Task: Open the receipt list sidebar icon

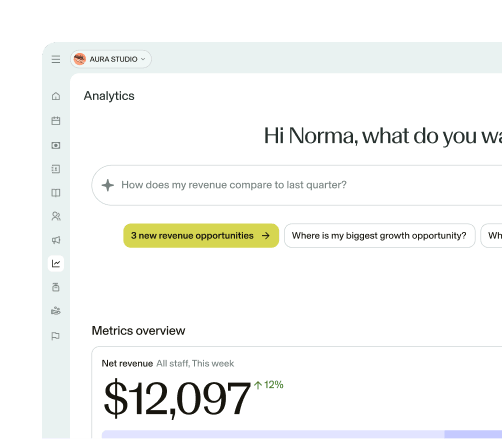Action: click(x=56, y=169)
